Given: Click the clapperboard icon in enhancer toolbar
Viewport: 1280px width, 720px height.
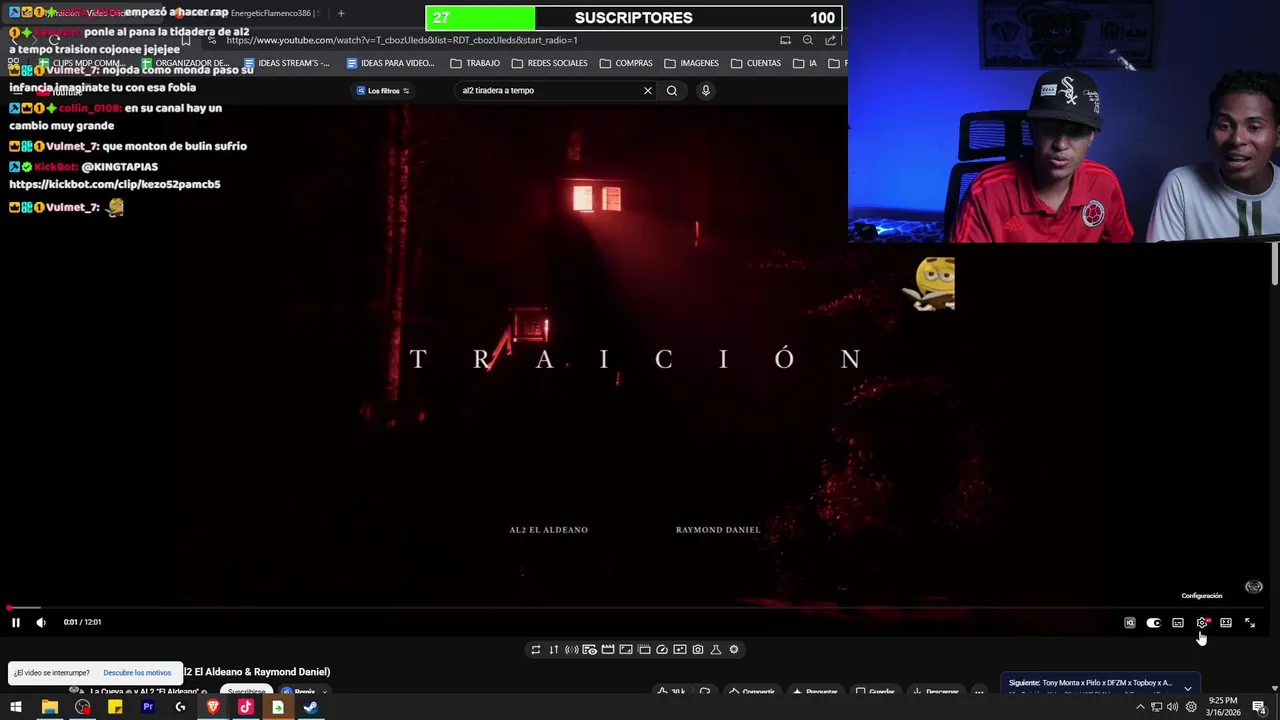Looking at the screenshot, I should pos(608,650).
